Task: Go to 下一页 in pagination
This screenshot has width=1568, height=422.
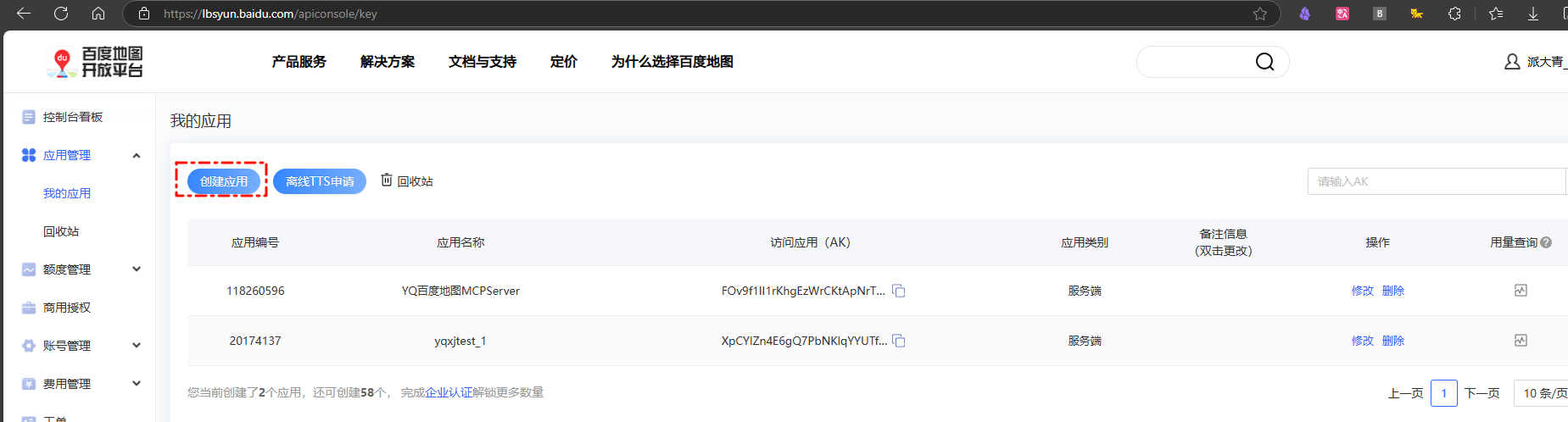Action: pos(1482,393)
